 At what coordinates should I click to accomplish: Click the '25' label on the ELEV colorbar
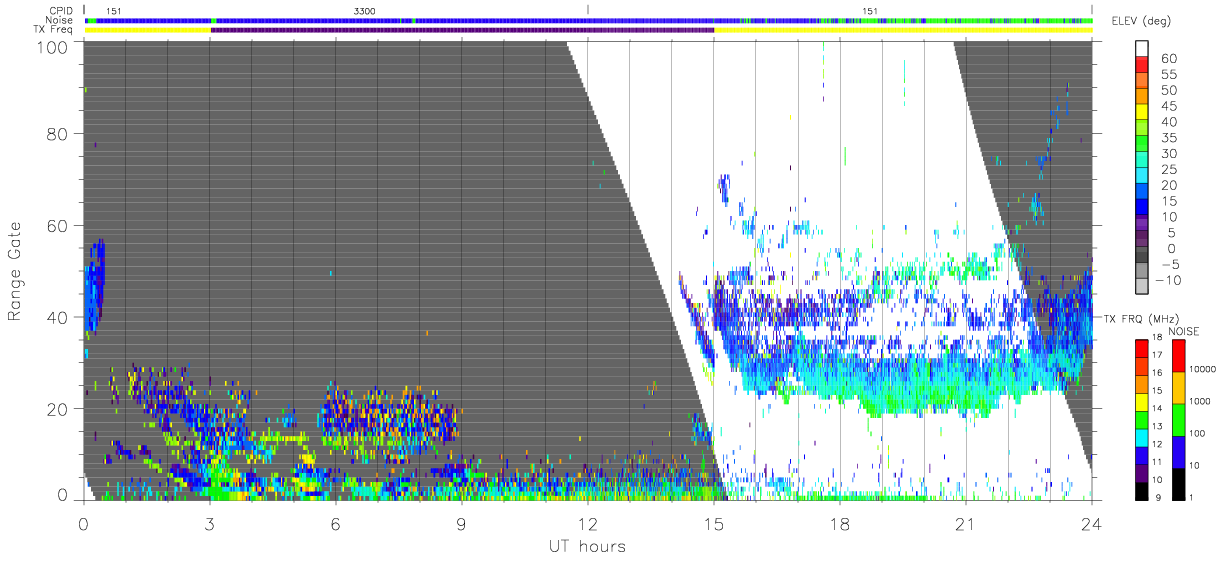coord(1169,169)
